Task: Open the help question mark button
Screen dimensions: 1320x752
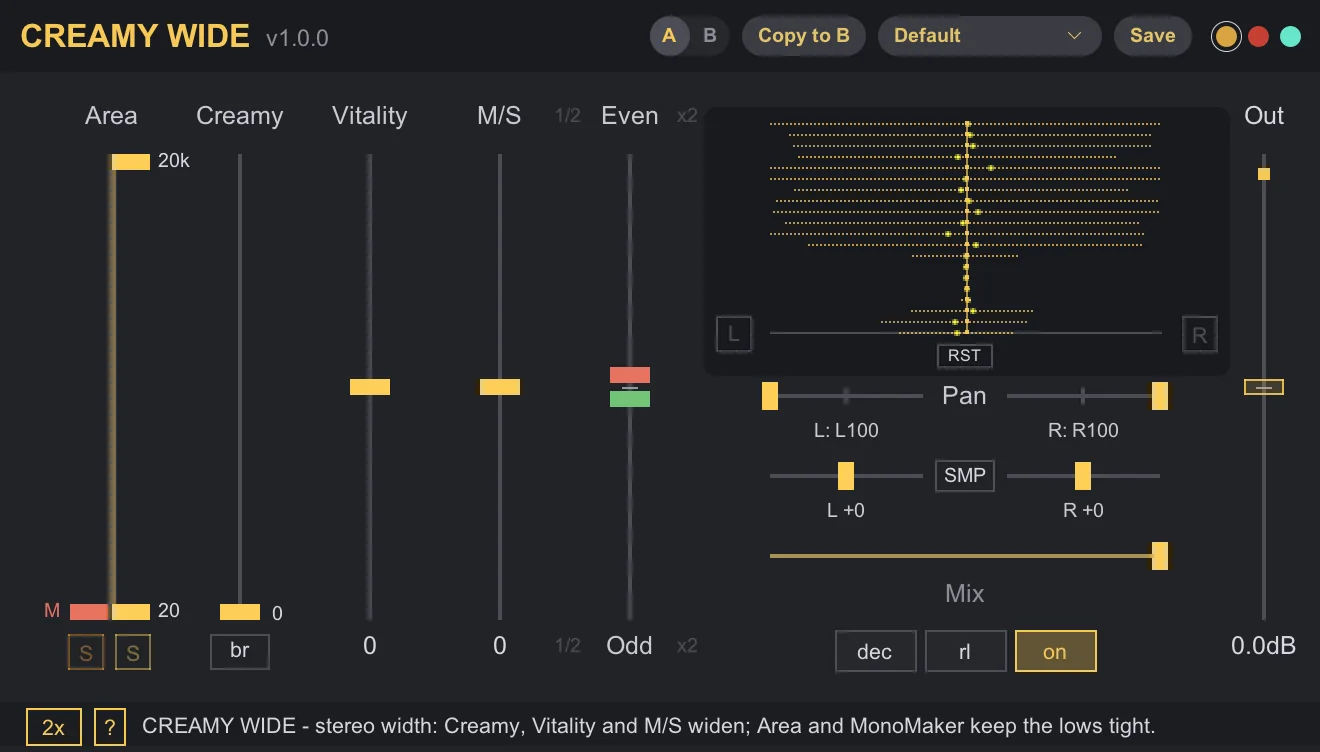Action: [x=110, y=727]
